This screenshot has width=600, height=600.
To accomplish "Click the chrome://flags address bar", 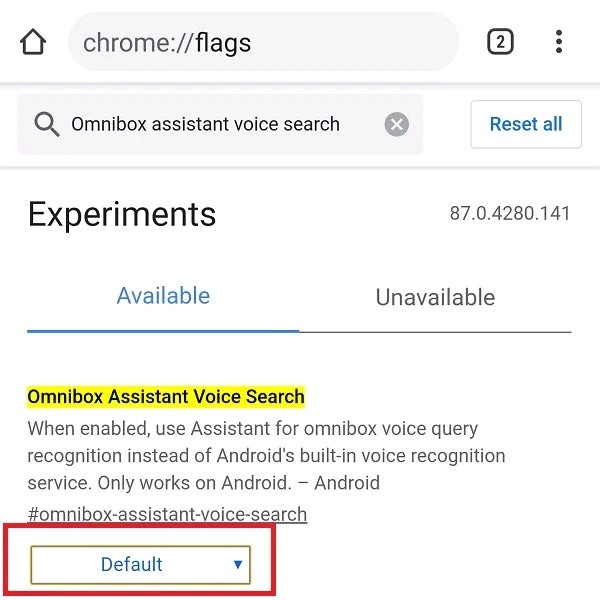I will click(x=262, y=43).
